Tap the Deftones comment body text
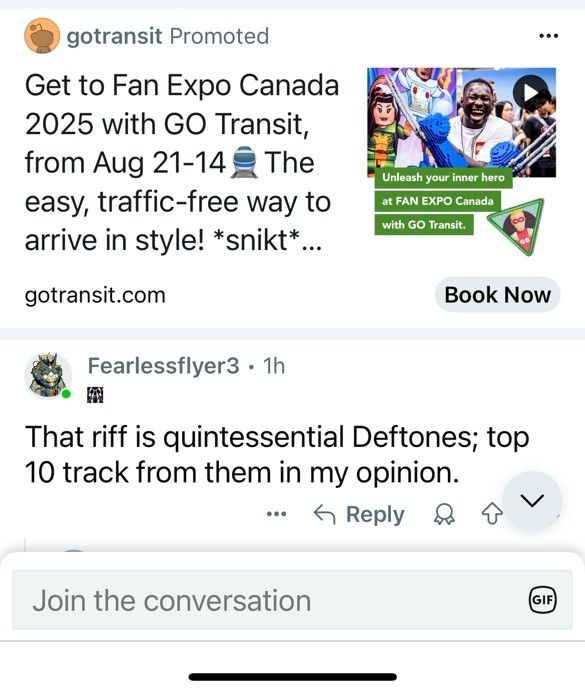585x693 pixels. (x=277, y=455)
